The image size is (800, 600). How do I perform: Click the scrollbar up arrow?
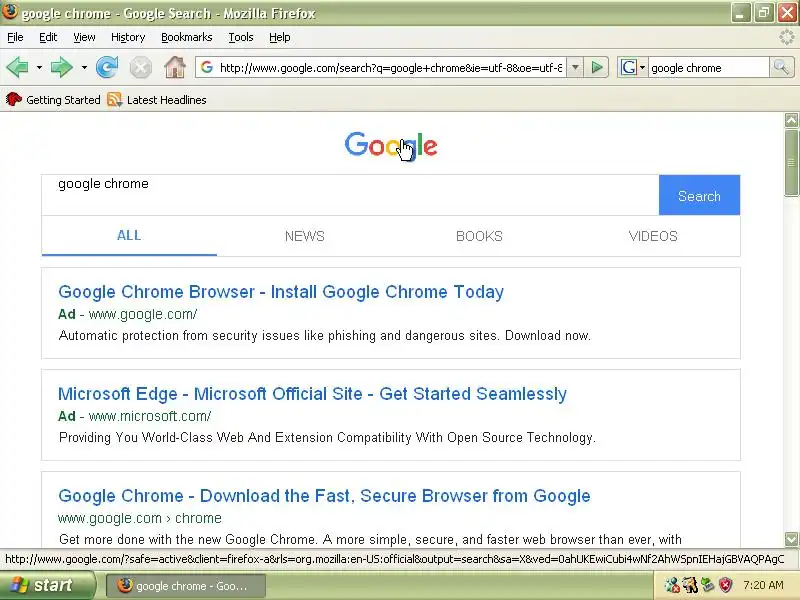(x=791, y=120)
